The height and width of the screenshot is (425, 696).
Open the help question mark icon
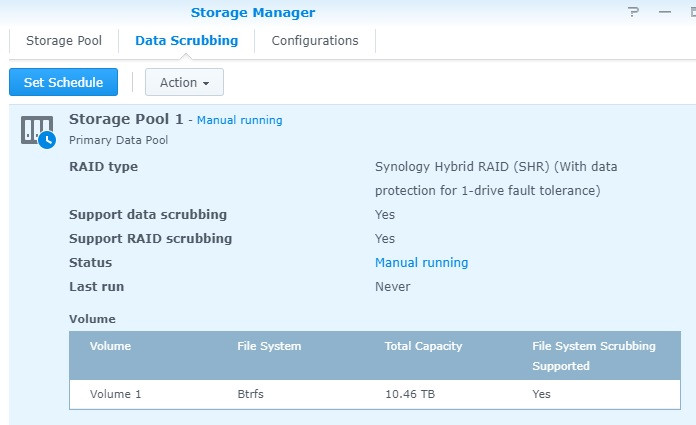click(x=633, y=13)
